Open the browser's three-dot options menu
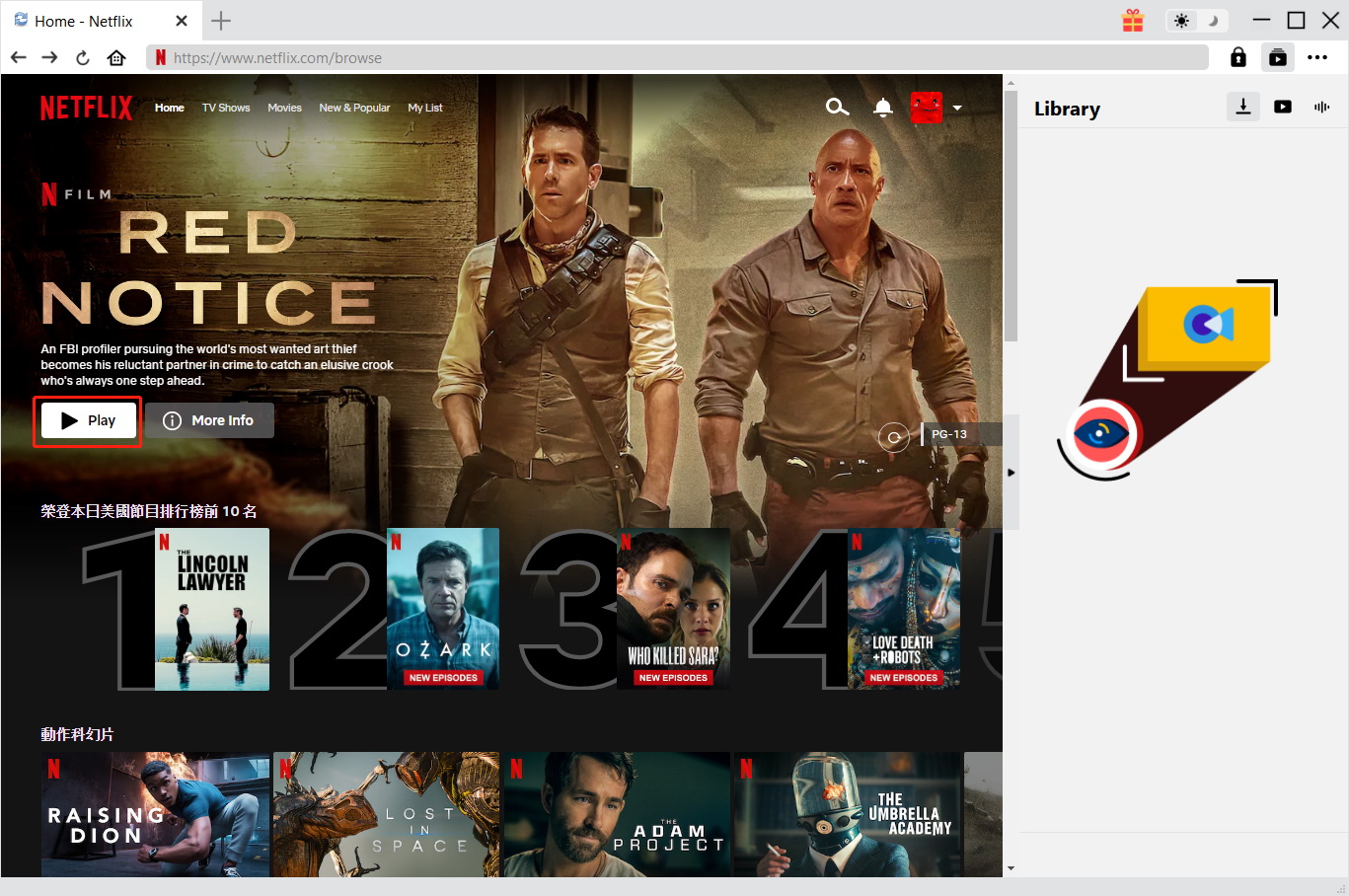The image size is (1349, 896). [x=1317, y=57]
